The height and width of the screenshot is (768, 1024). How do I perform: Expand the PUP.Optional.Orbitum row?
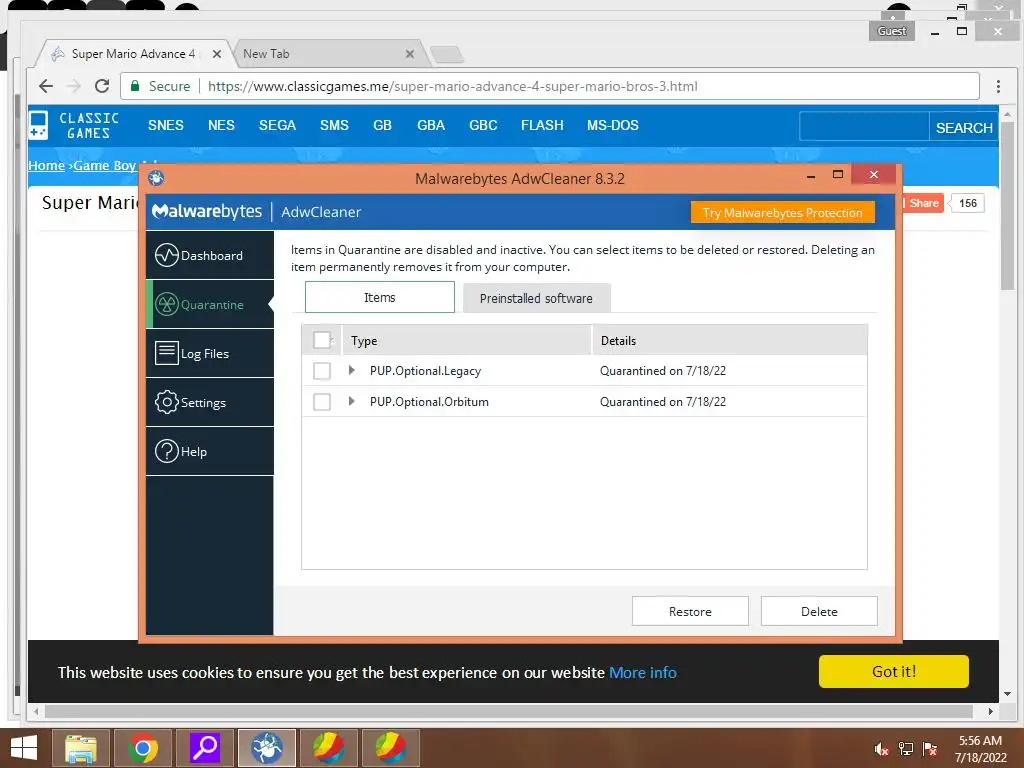[352, 401]
